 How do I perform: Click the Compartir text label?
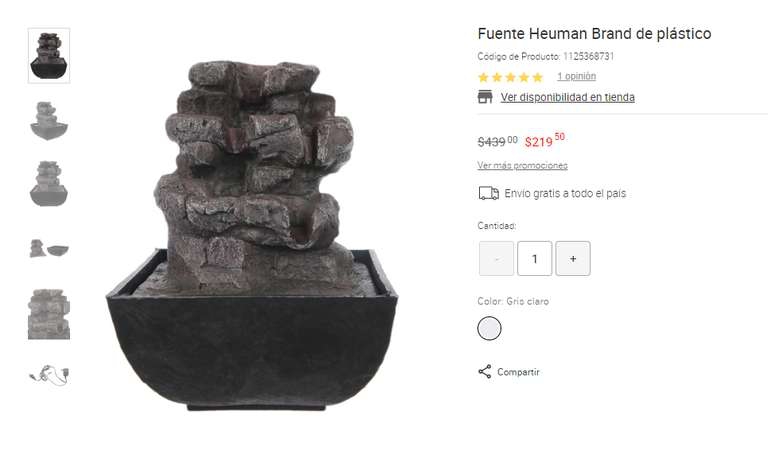pos(518,372)
